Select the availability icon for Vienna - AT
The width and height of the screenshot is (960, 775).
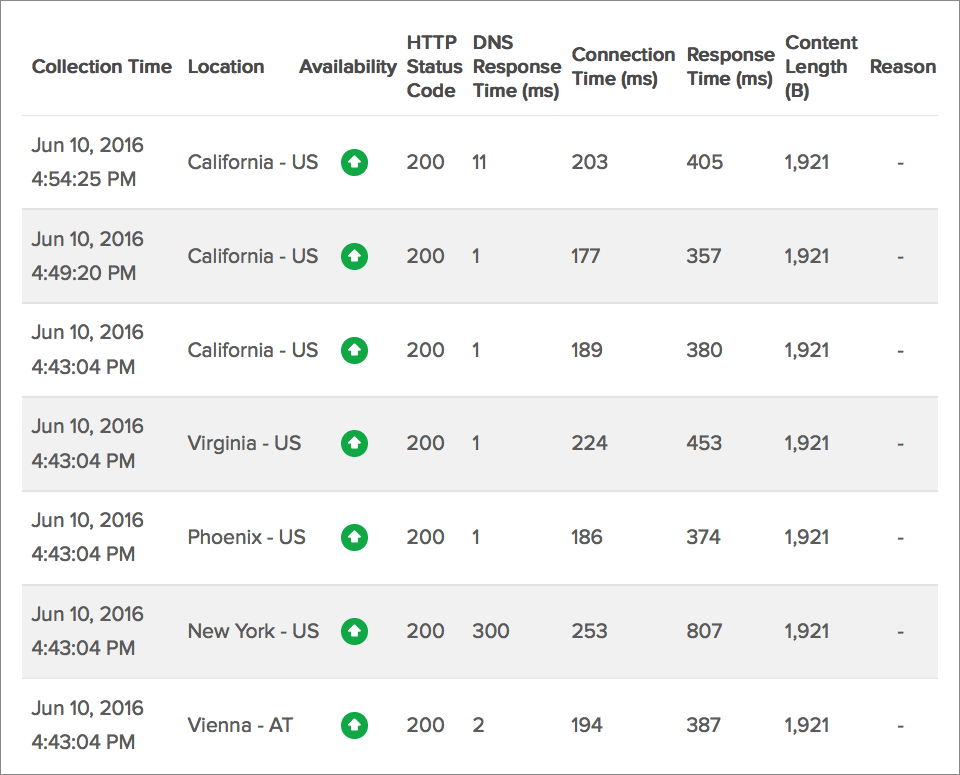click(354, 725)
